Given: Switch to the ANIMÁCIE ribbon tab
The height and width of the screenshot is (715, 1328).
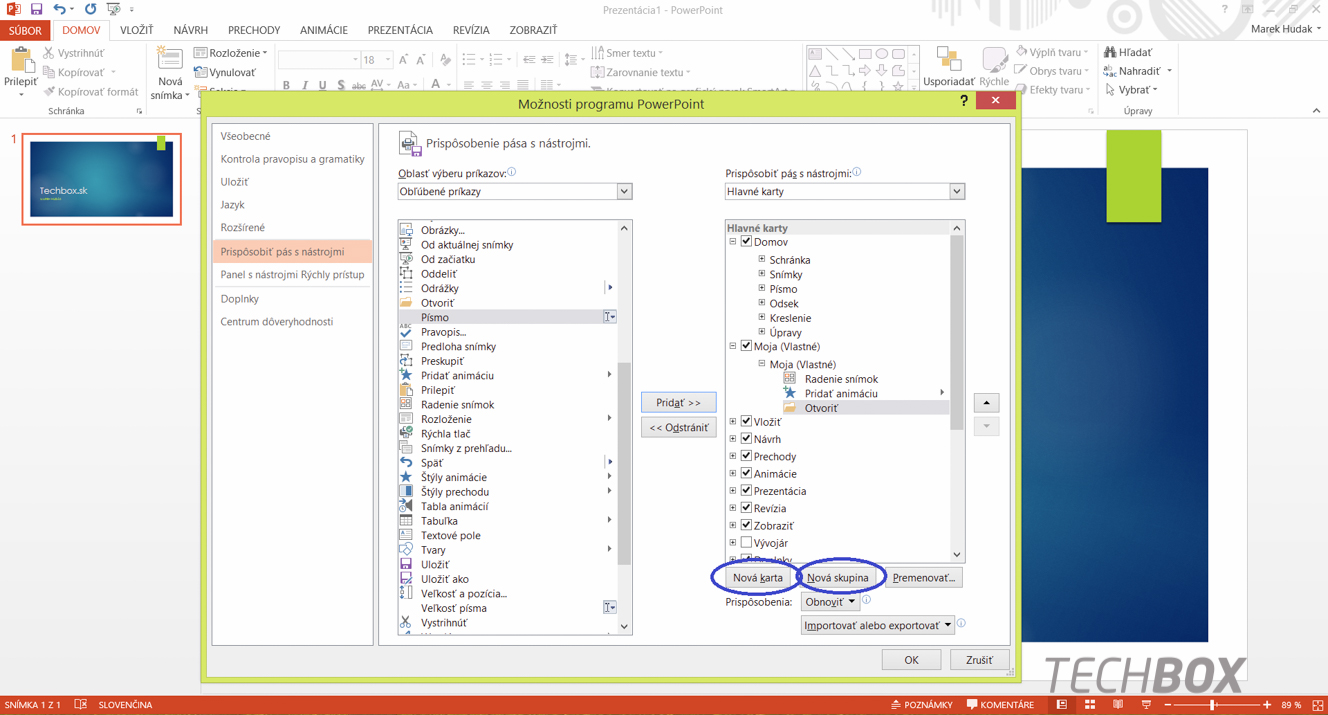Looking at the screenshot, I should point(324,30).
